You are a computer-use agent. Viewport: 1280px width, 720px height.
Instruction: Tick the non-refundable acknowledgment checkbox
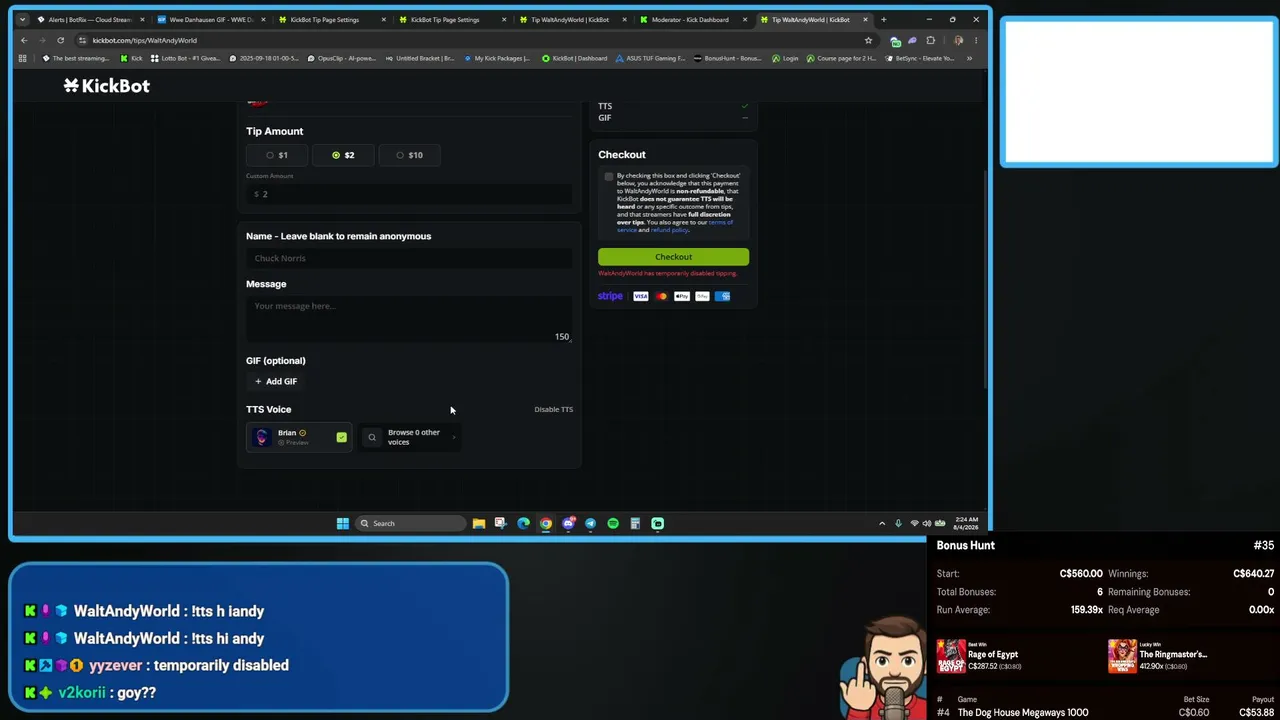[608, 176]
